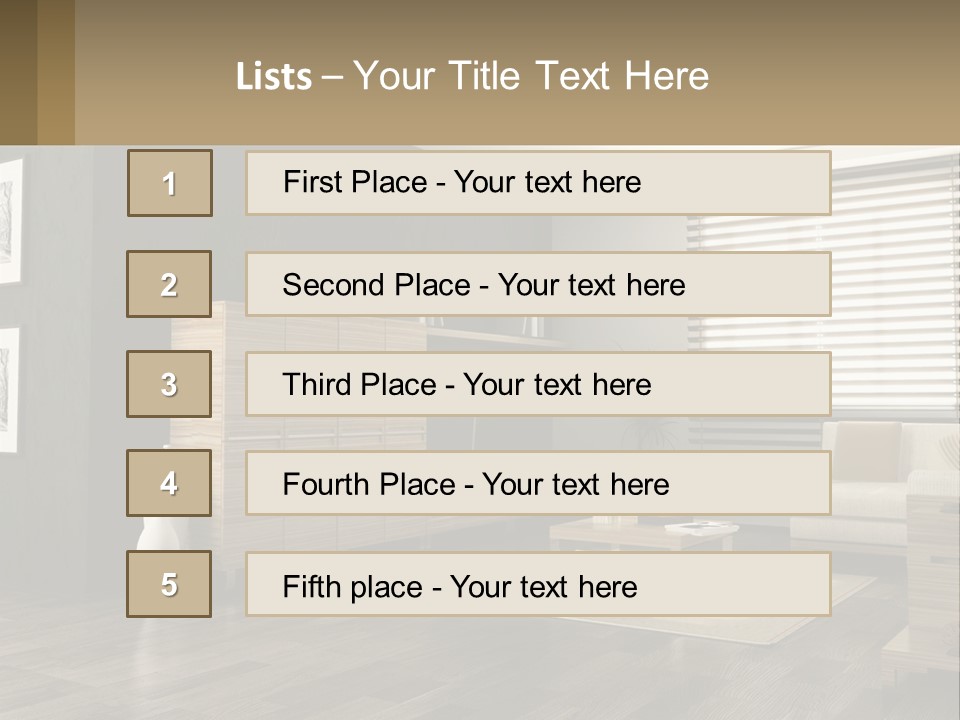Click the number 2 box

[169, 284]
